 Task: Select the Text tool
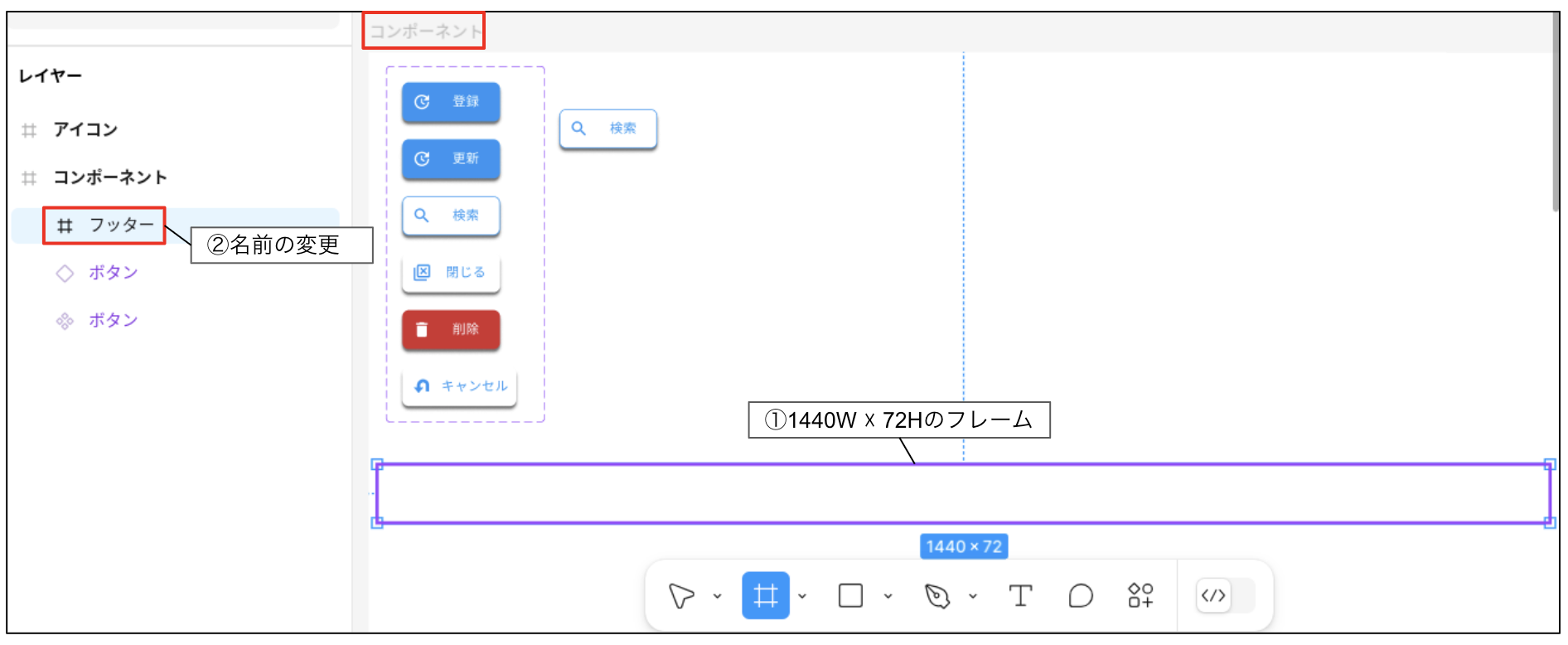[1020, 595]
